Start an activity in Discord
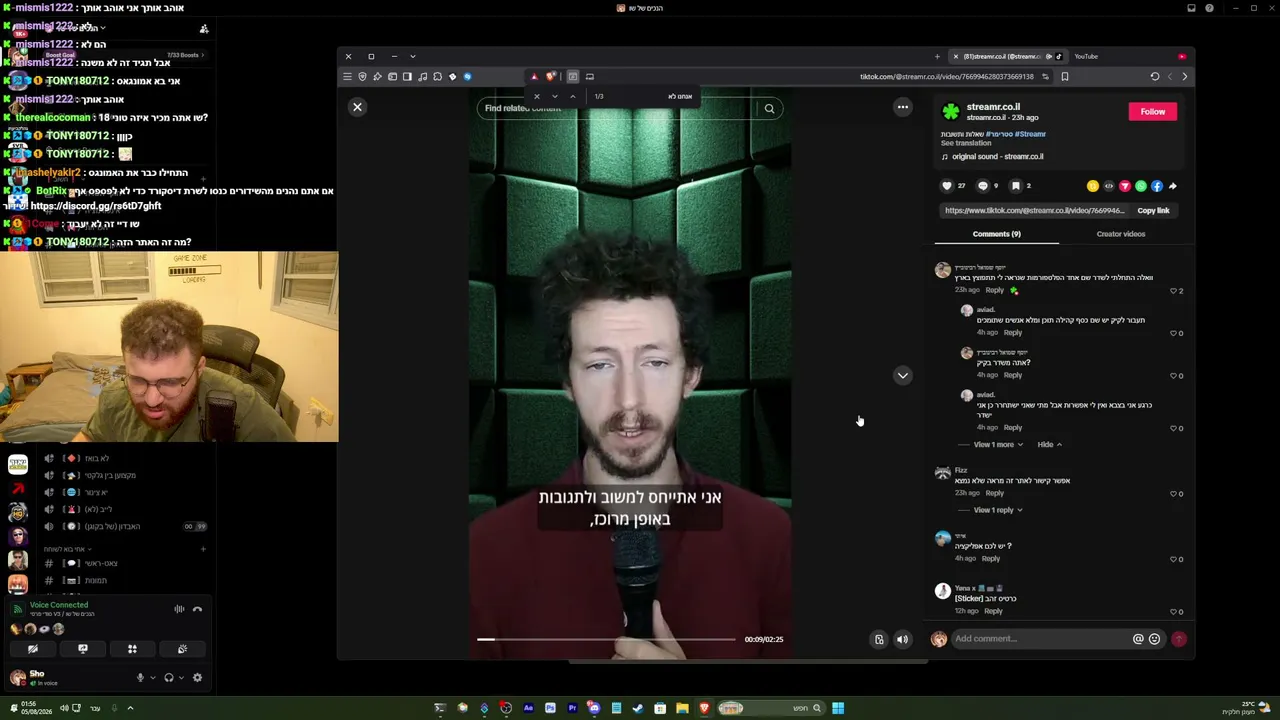Viewport: 1280px width, 720px height. pyautogui.click(x=132, y=650)
